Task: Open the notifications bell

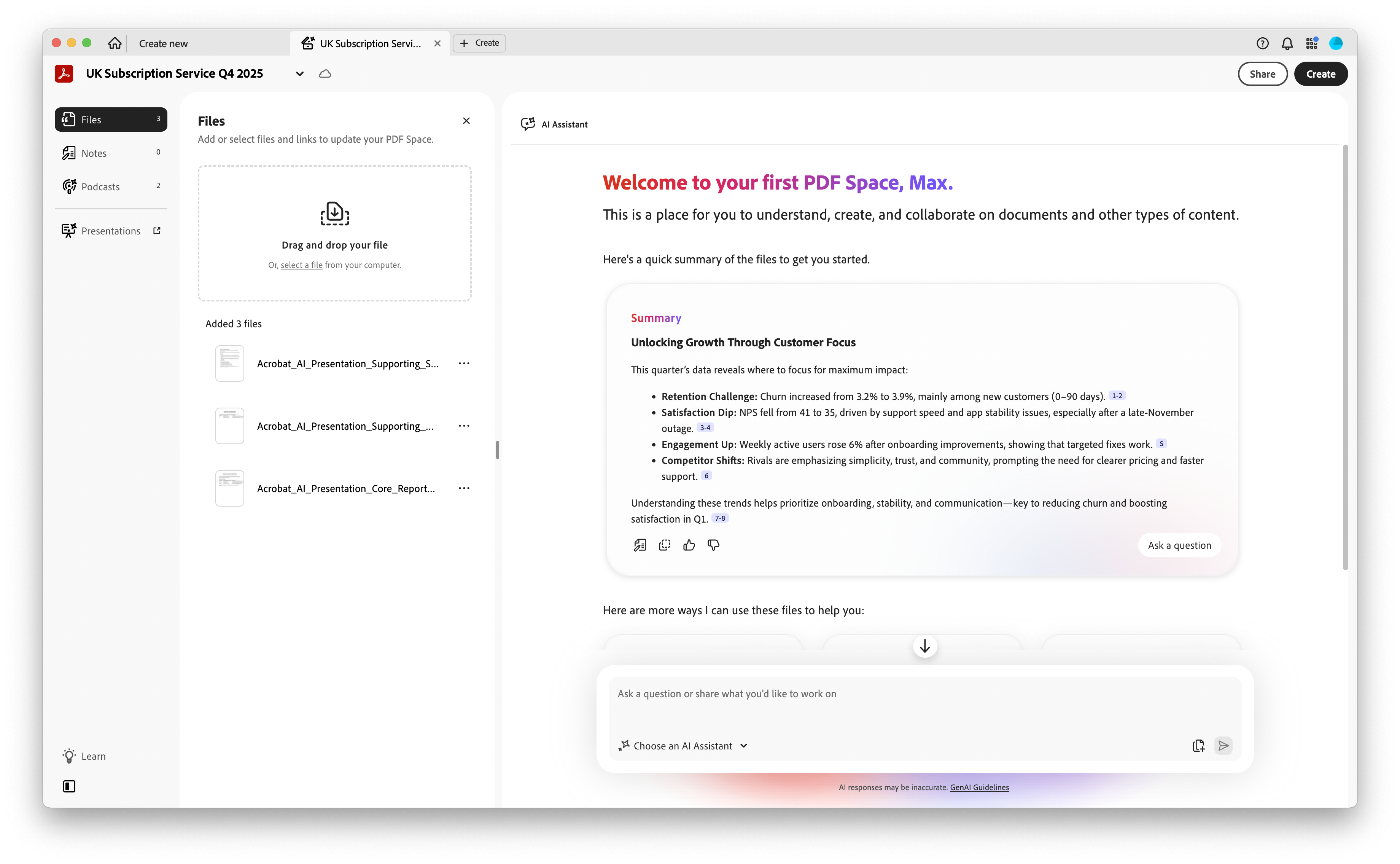Action: point(1287,43)
